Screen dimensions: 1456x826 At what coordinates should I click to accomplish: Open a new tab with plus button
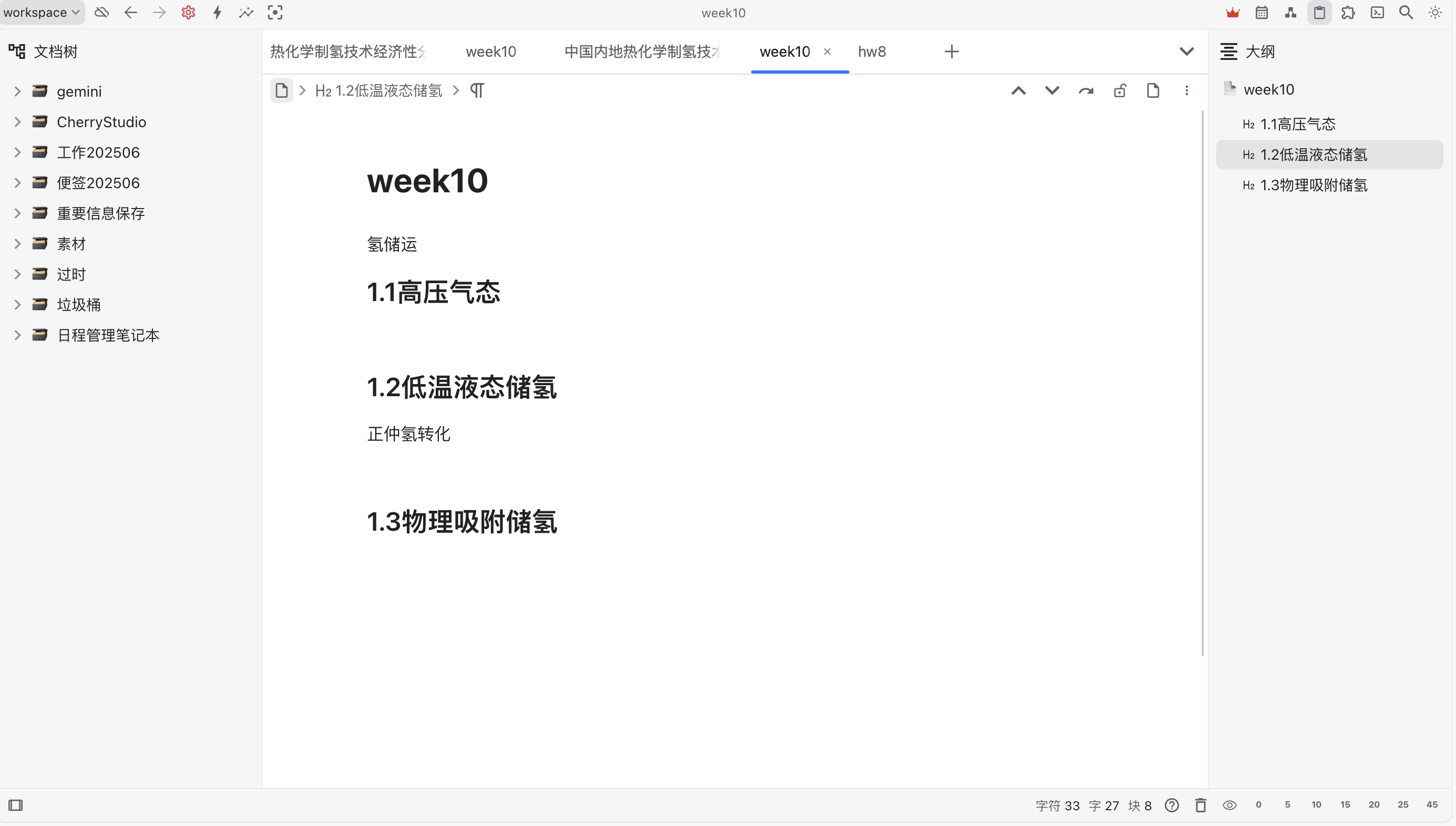(951, 51)
